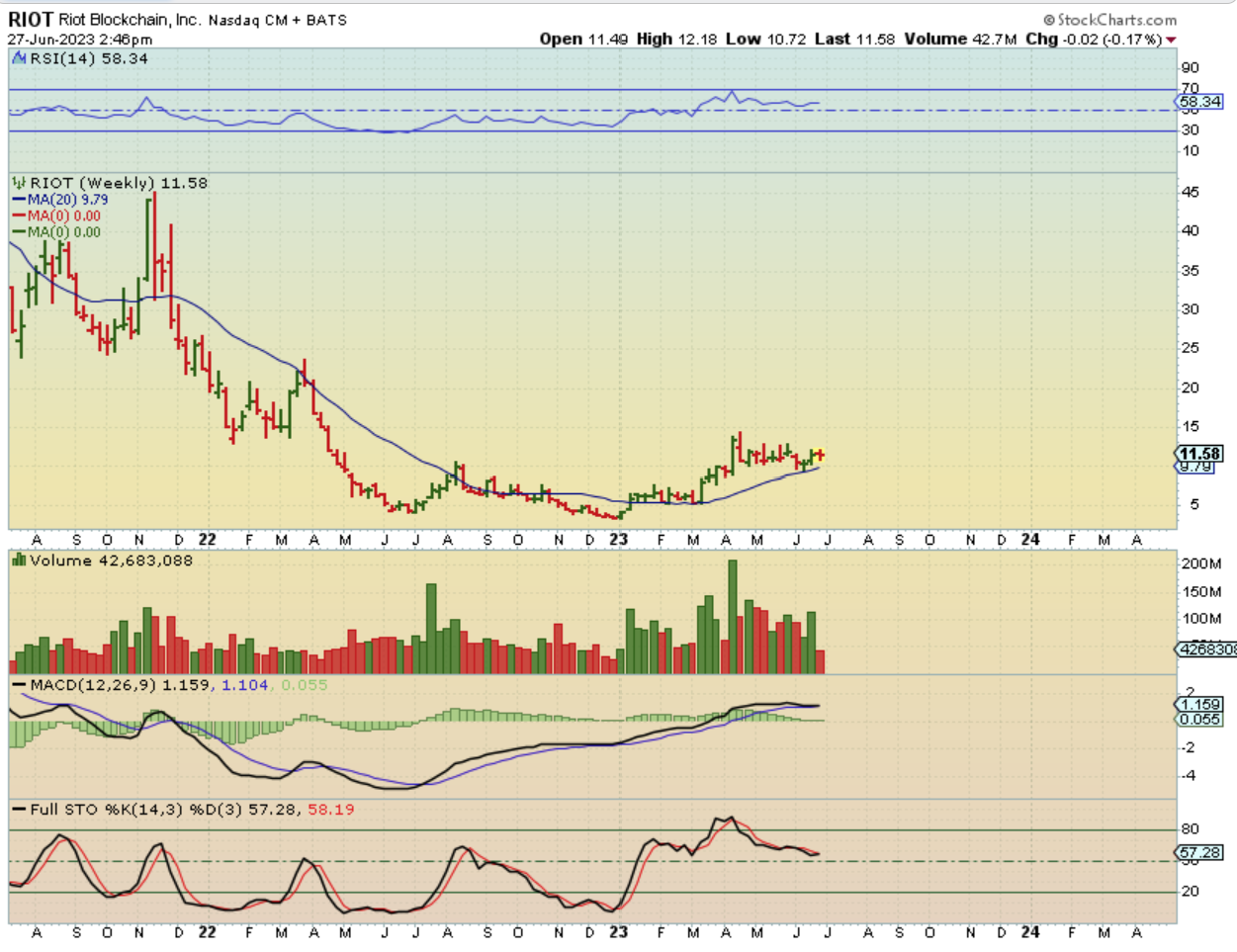This screenshot has height=952, width=1237.
Task: Click the 200M label on the volume axis
Action: point(1201,563)
